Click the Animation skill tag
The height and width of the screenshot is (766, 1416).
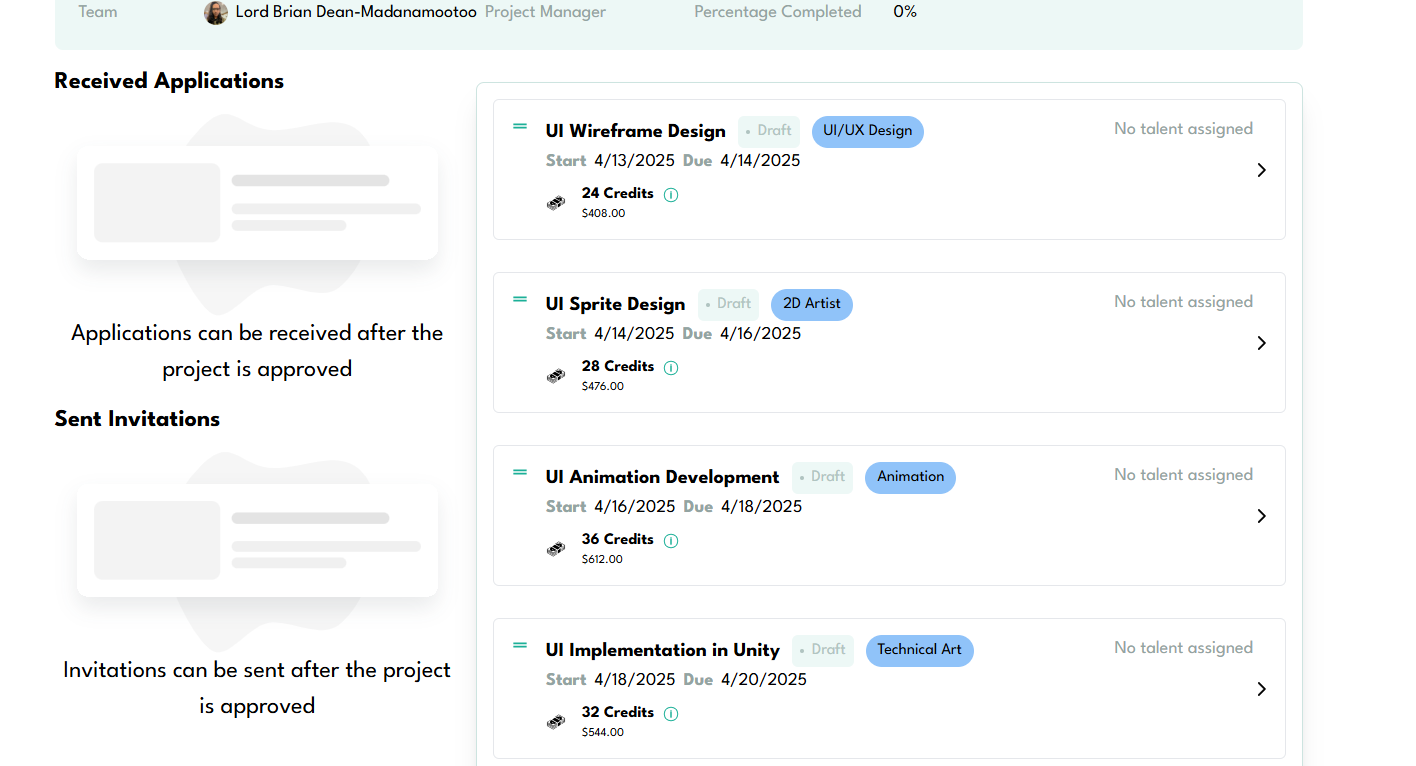point(910,477)
